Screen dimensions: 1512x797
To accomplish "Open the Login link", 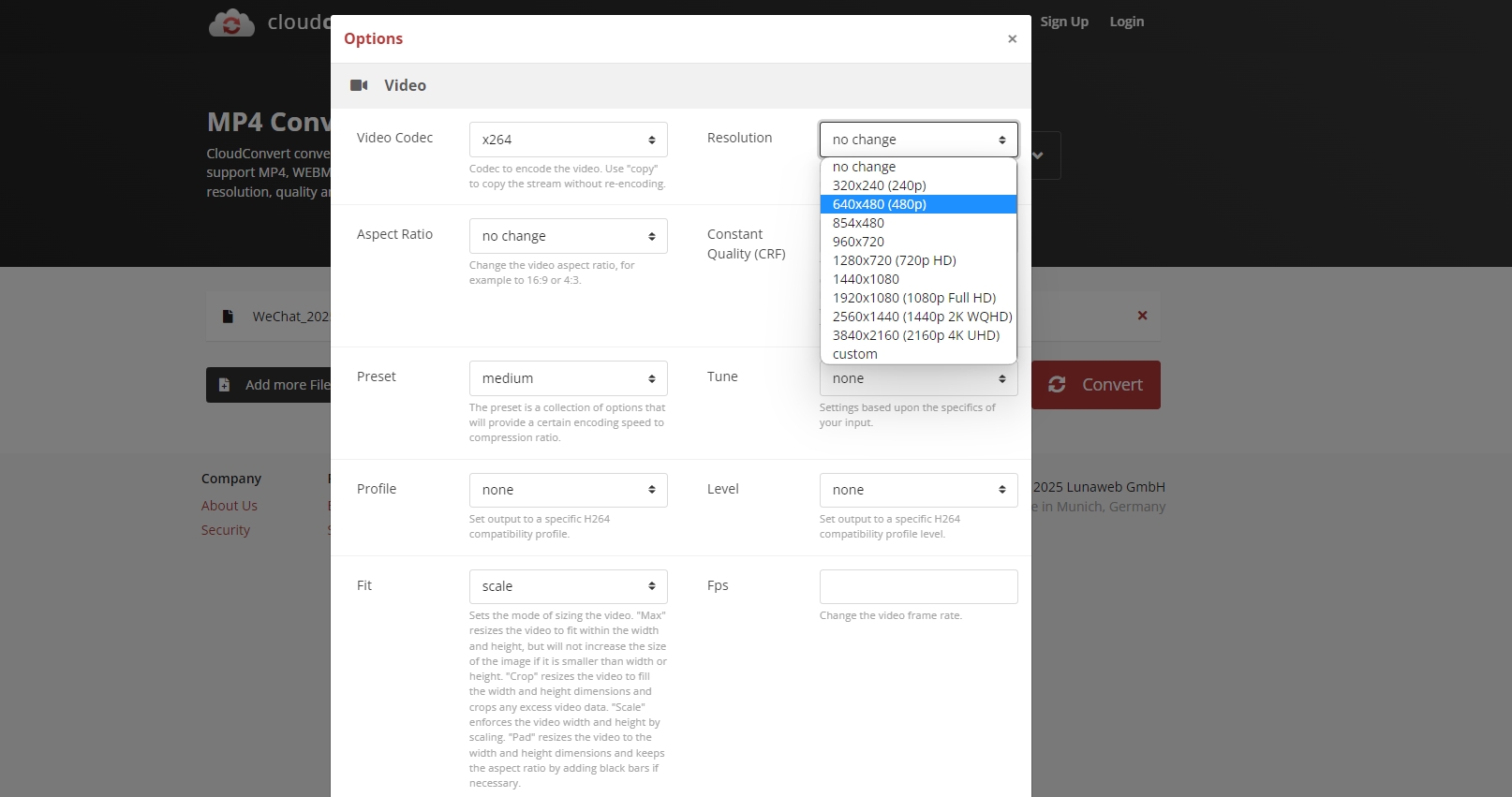I will 1127,22.
